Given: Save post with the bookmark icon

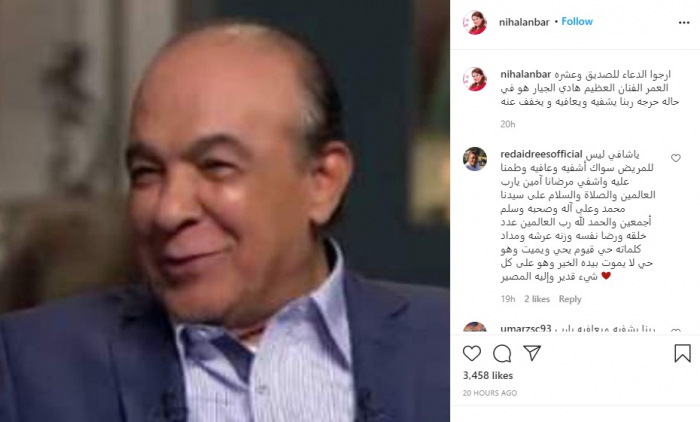Looking at the screenshot, I should pos(682,353).
